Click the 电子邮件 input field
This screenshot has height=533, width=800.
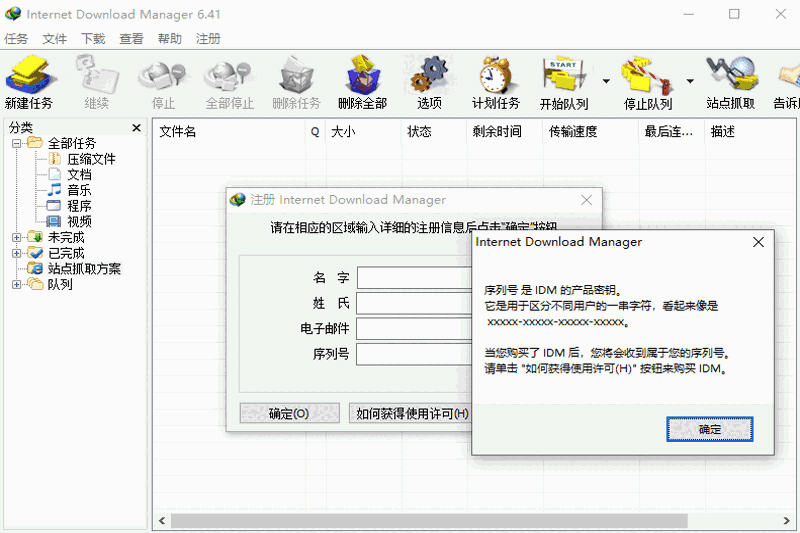coord(414,329)
